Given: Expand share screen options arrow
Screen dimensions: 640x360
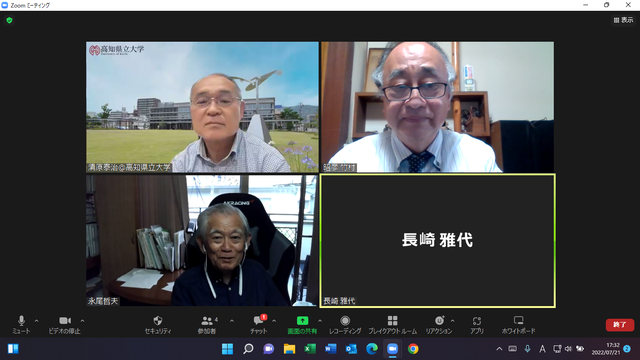Looking at the screenshot, I should point(320,321).
